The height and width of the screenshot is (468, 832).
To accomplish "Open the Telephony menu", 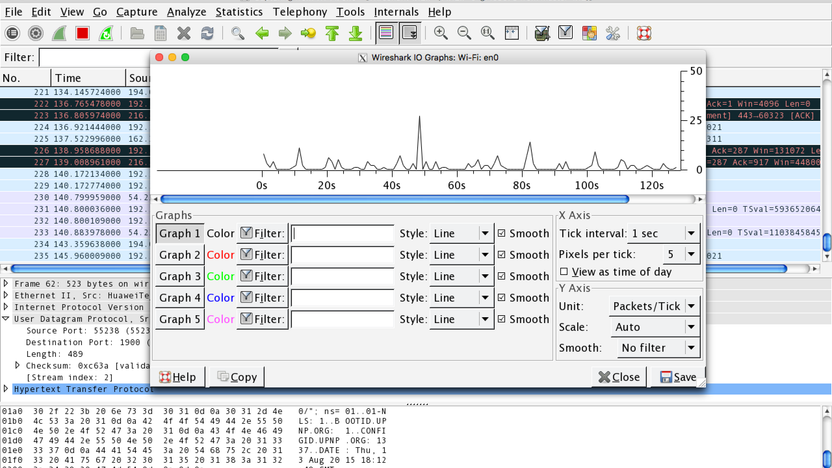I will [300, 12].
